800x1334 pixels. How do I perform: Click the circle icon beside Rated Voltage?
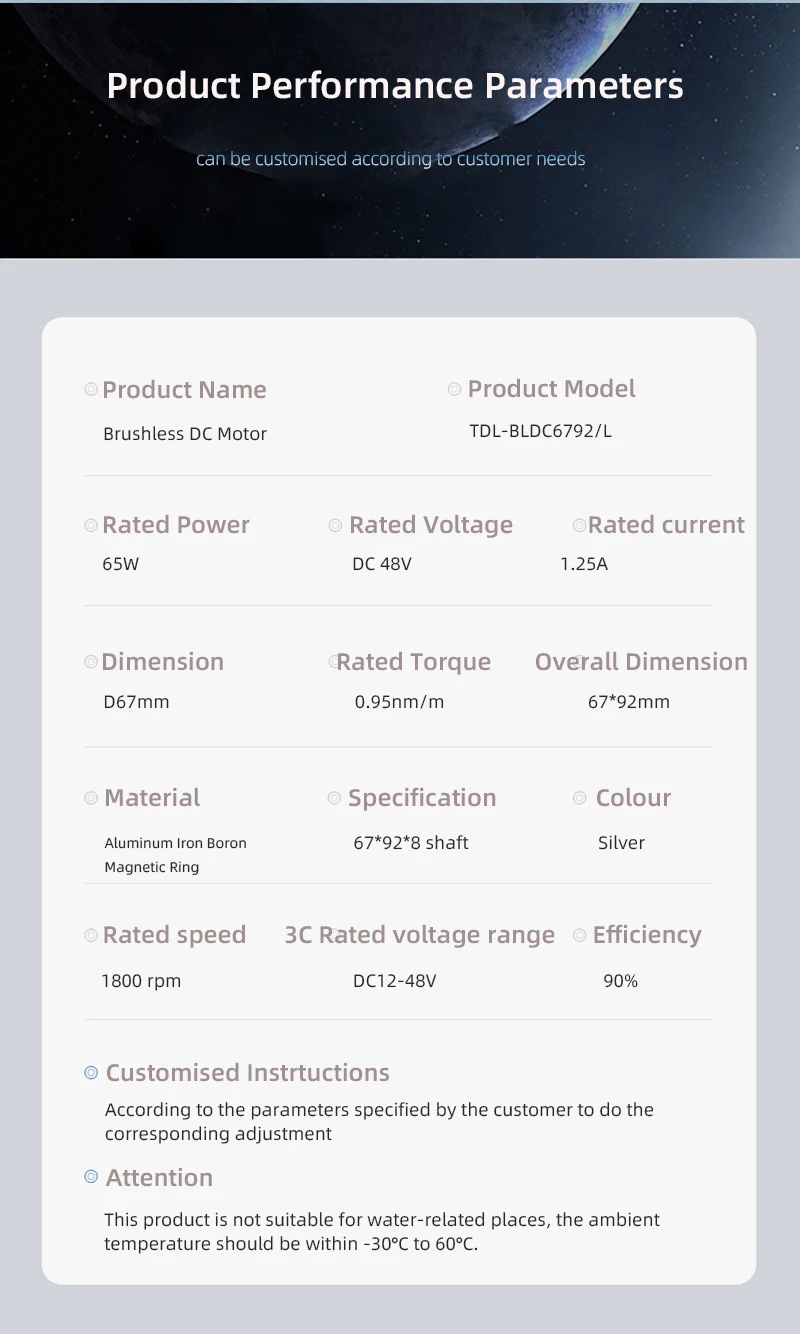click(336, 525)
